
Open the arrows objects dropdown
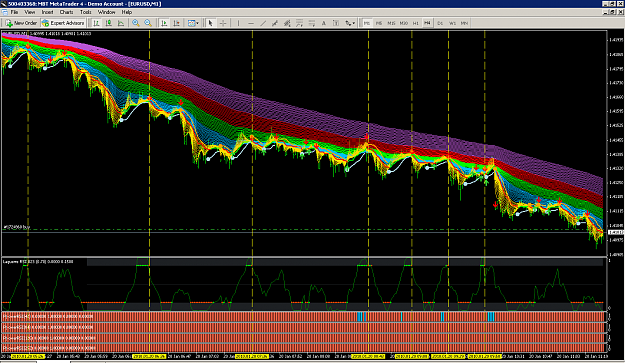coord(350,23)
